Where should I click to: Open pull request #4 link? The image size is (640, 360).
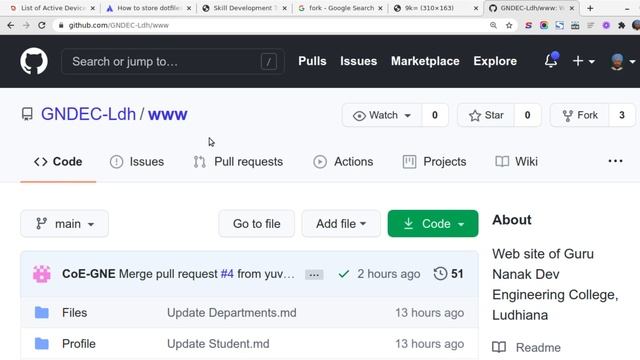227,274
